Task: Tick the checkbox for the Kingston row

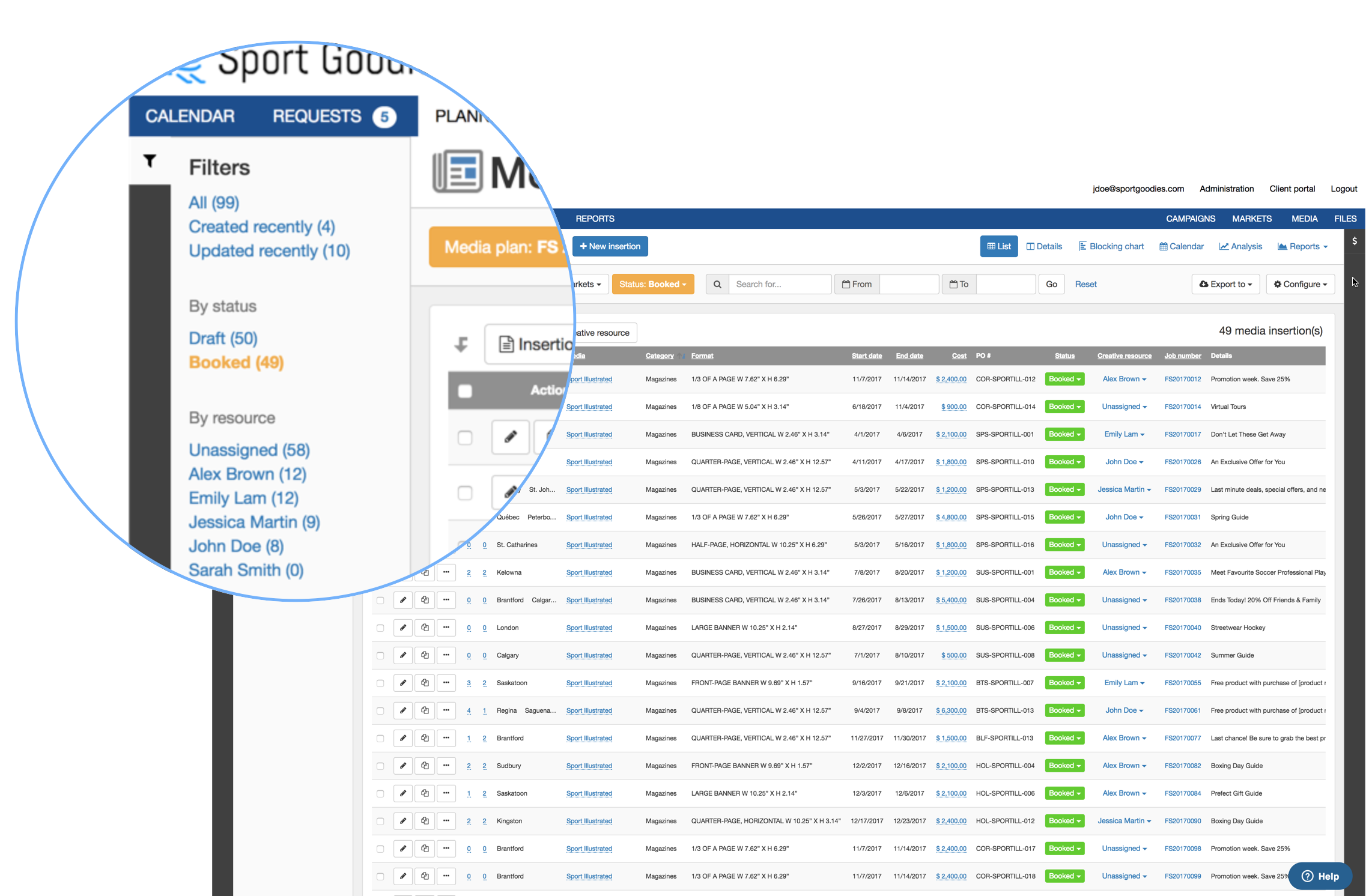Action: [x=380, y=821]
